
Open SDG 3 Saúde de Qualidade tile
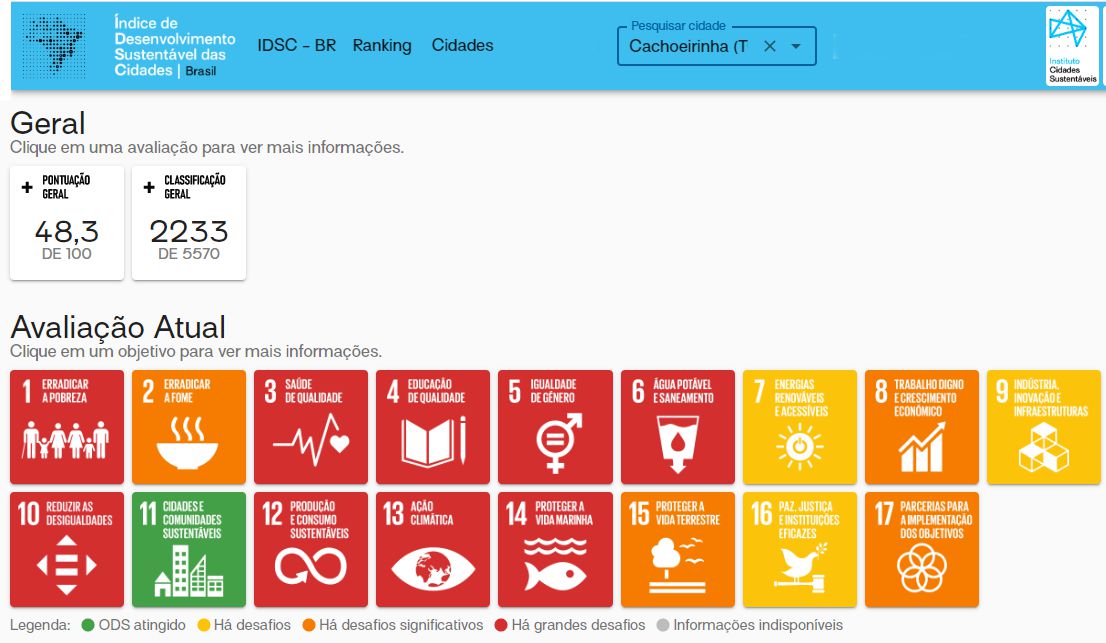[311, 427]
